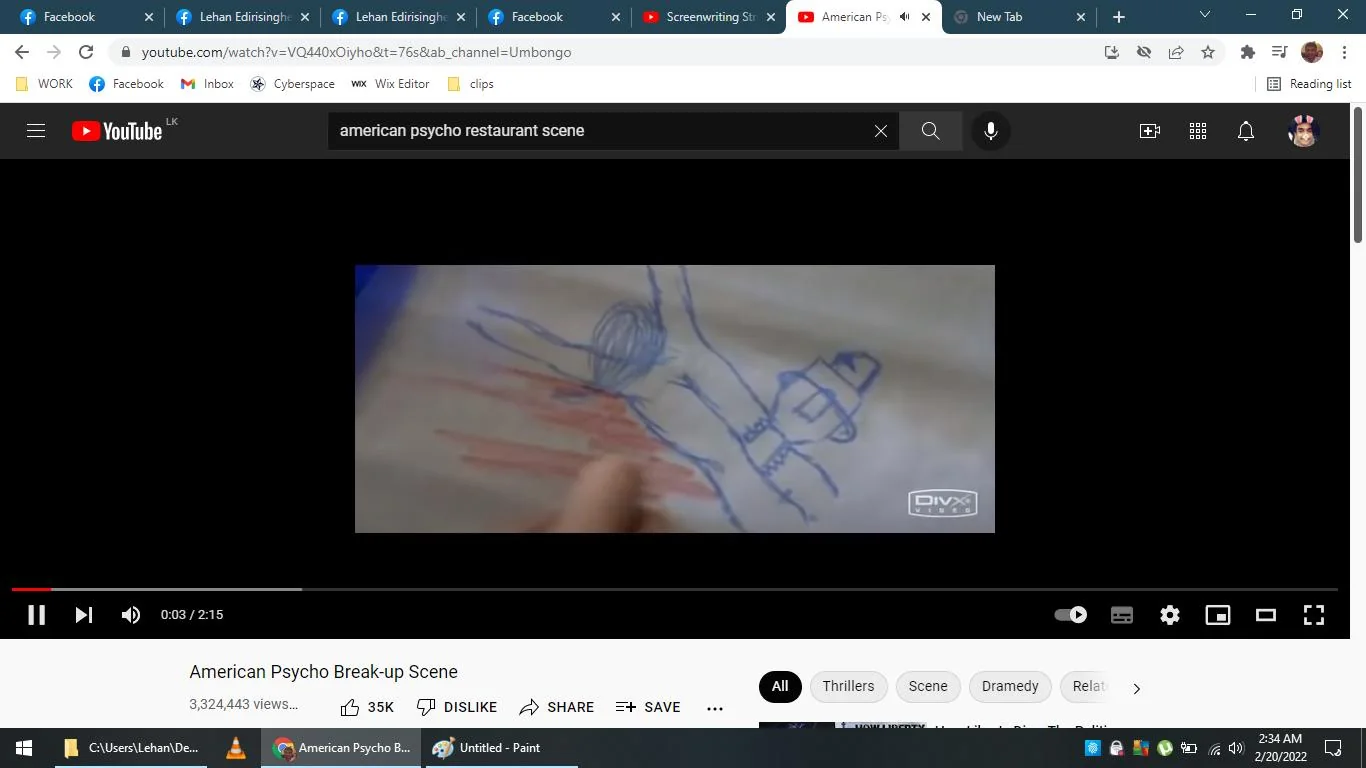
Task: Bookmark this page with the star
Action: (1208, 52)
